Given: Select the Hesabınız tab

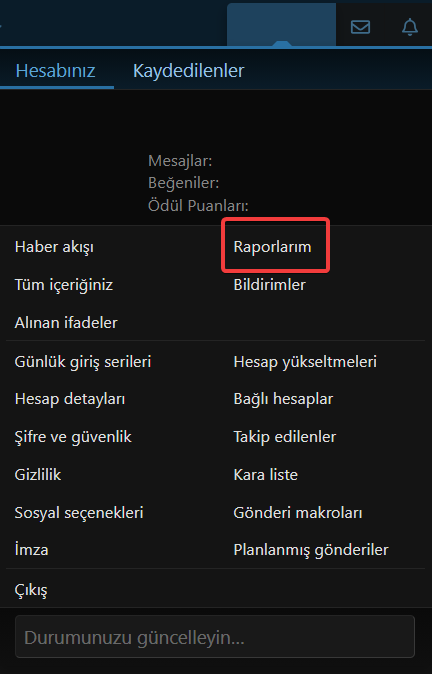Looking at the screenshot, I should tap(55, 70).
